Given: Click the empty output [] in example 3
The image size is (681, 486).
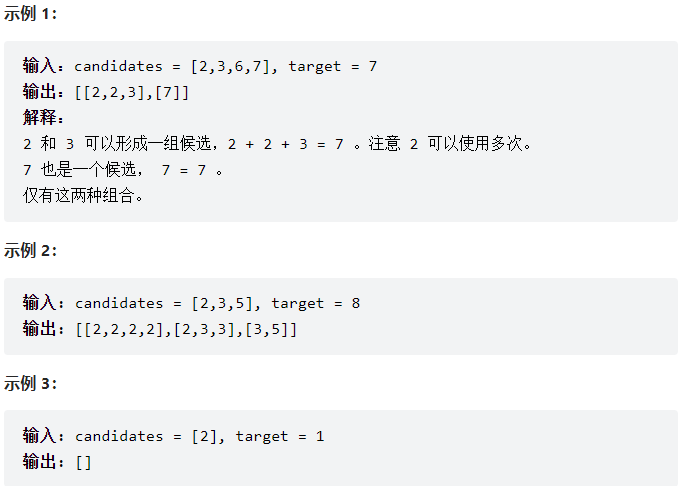Looking at the screenshot, I should coord(83,463).
